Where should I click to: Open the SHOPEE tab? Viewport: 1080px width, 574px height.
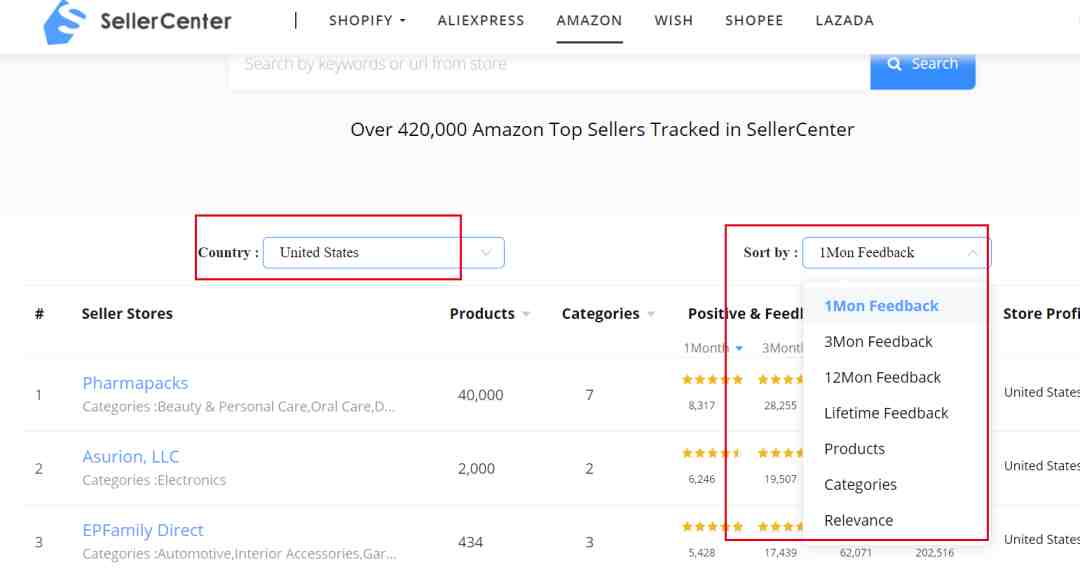[x=754, y=21]
